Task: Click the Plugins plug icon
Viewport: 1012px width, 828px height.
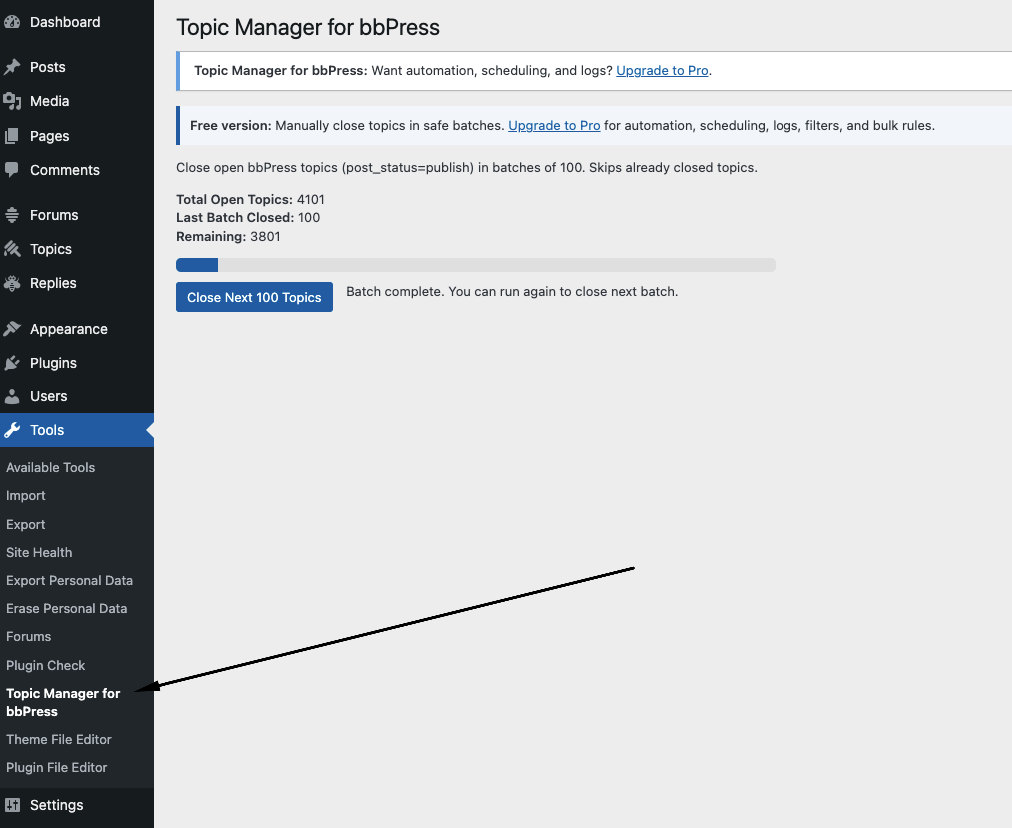Action: tap(12, 363)
